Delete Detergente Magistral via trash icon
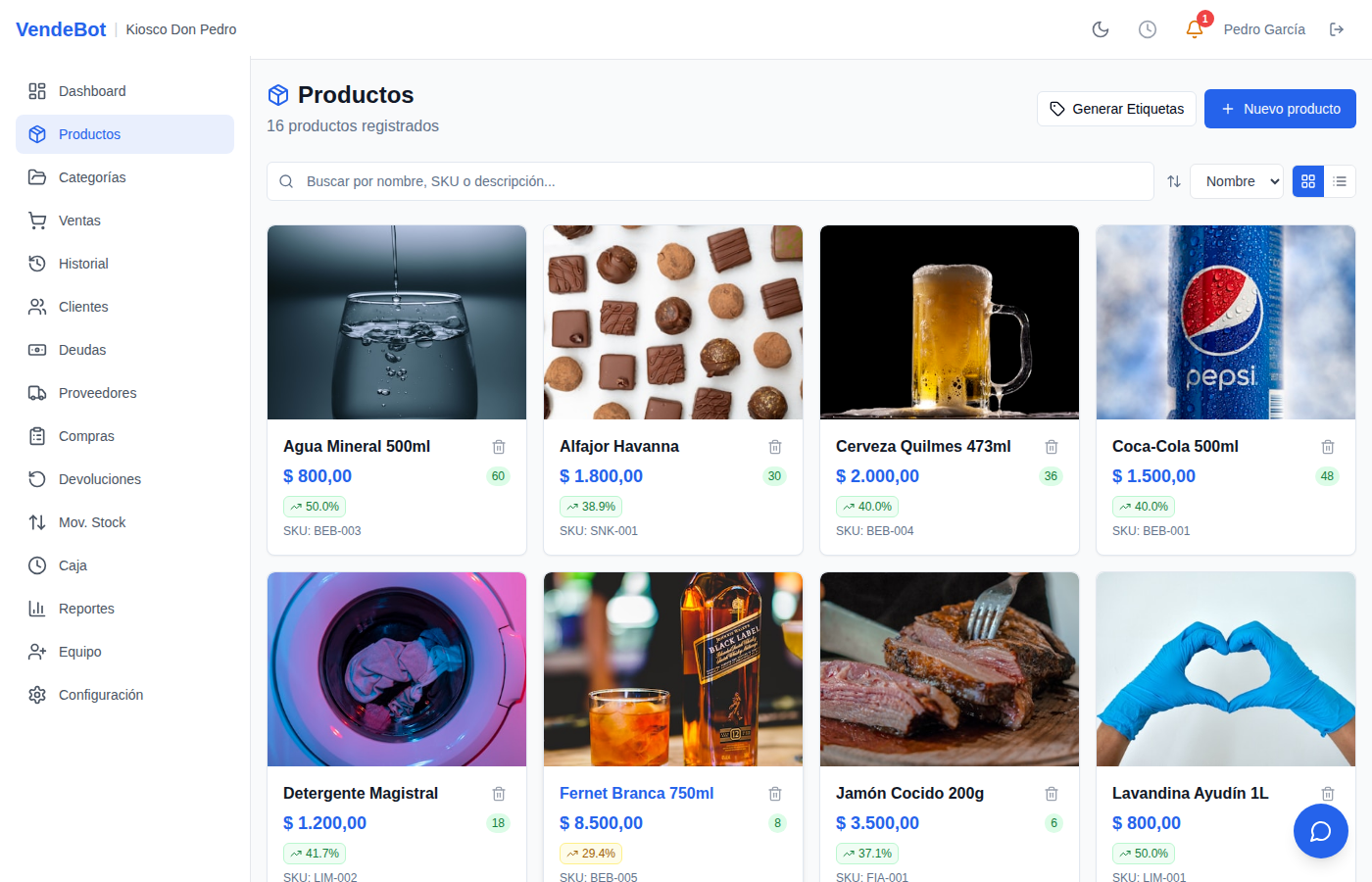1372x882 pixels. [x=499, y=794]
